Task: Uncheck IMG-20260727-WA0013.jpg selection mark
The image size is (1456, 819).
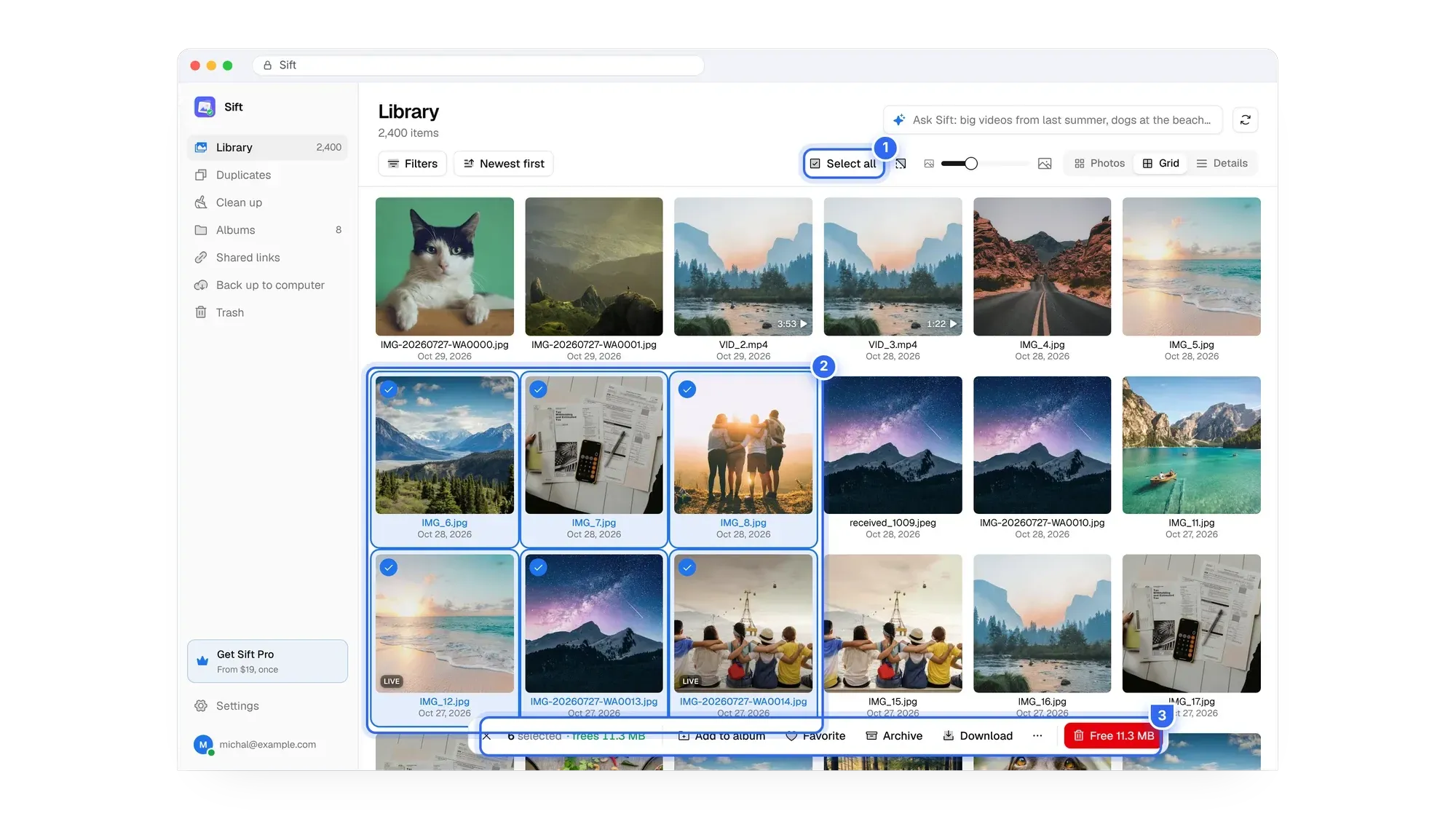Action: [538, 568]
